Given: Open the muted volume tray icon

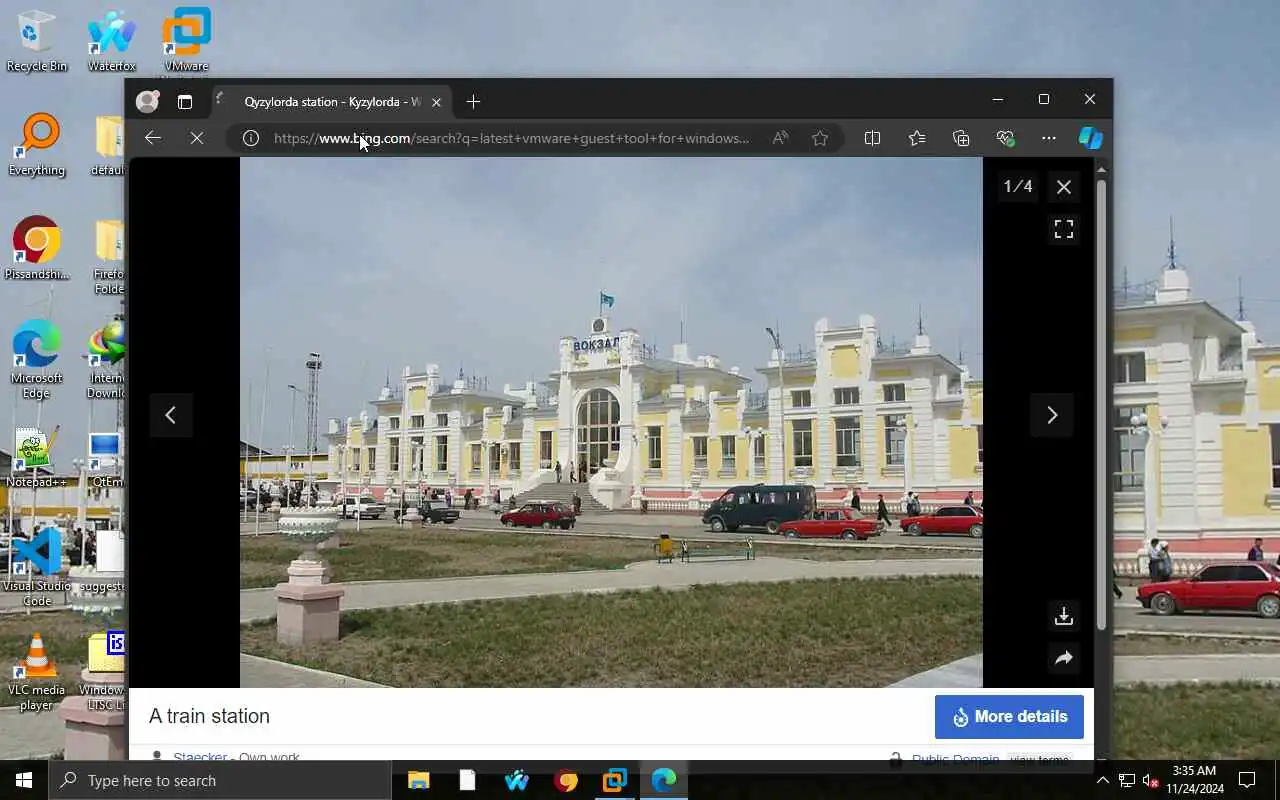Looking at the screenshot, I should point(1150,780).
